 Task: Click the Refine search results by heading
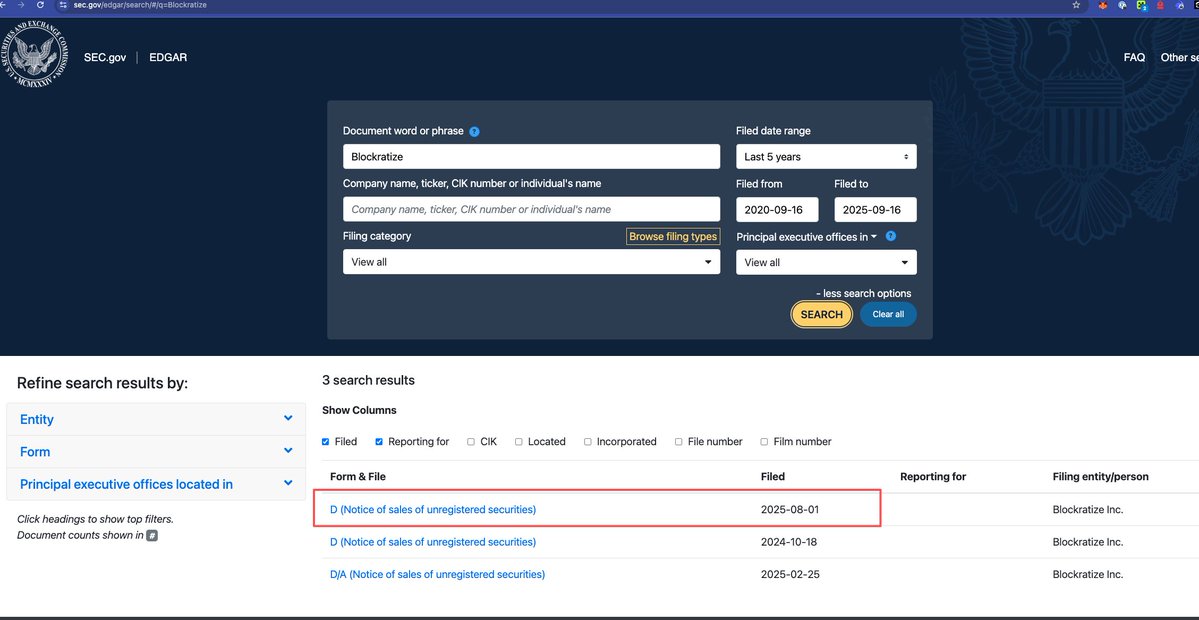pyautogui.click(x=102, y=383)
